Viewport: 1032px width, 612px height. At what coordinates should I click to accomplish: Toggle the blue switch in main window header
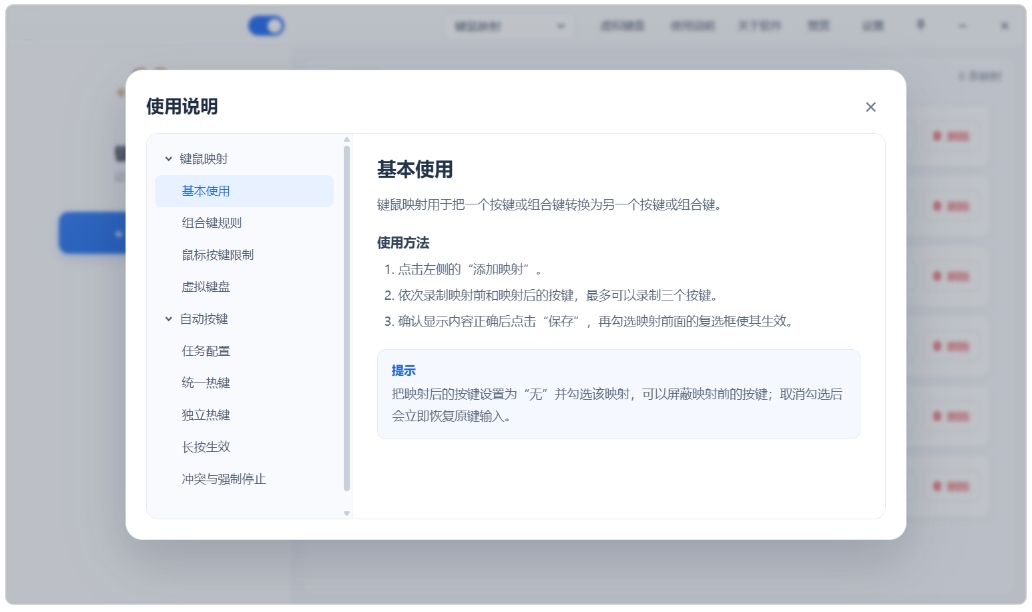click(266, 26)
